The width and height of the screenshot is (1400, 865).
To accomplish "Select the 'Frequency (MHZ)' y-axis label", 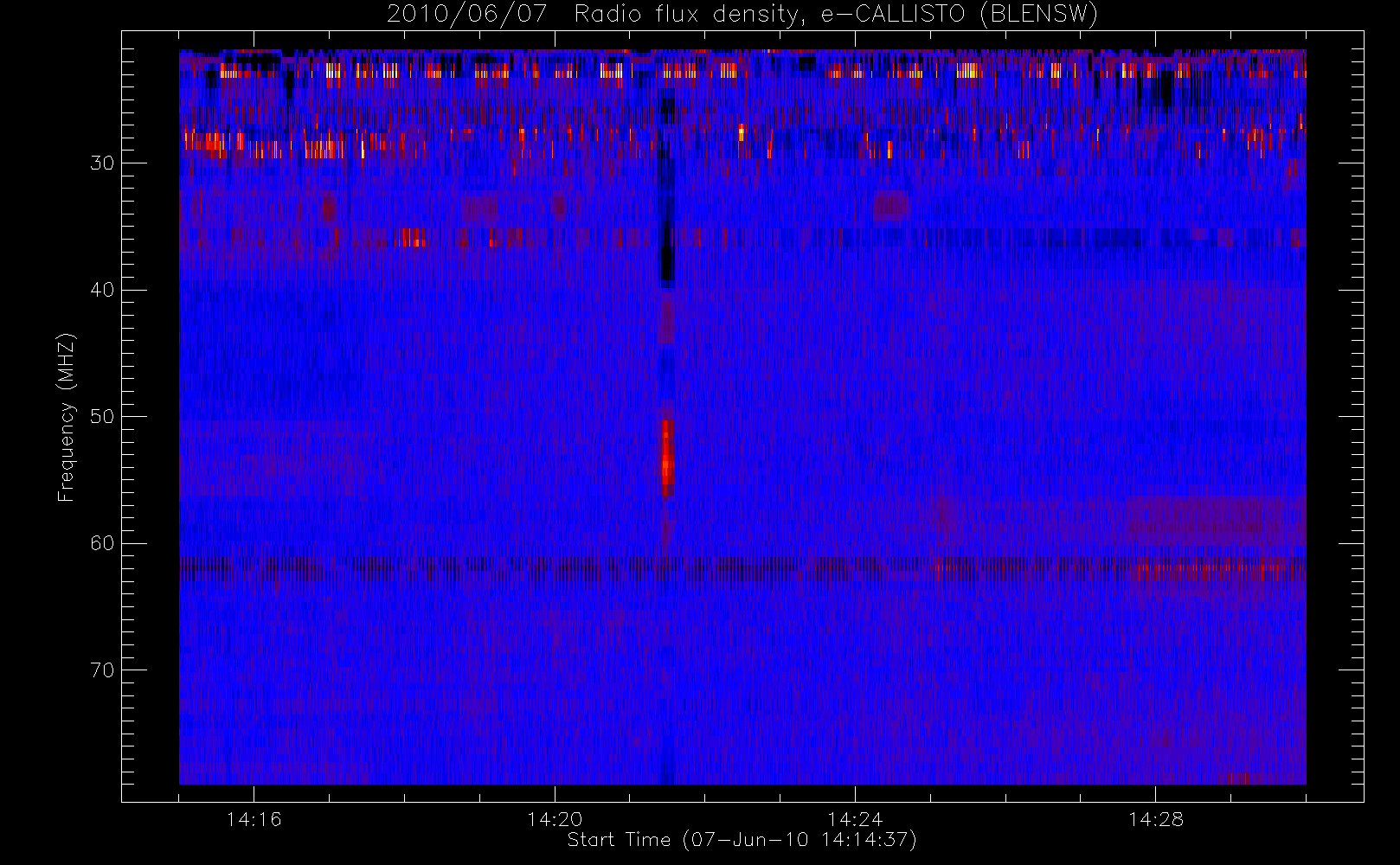I will click(67, 417).
